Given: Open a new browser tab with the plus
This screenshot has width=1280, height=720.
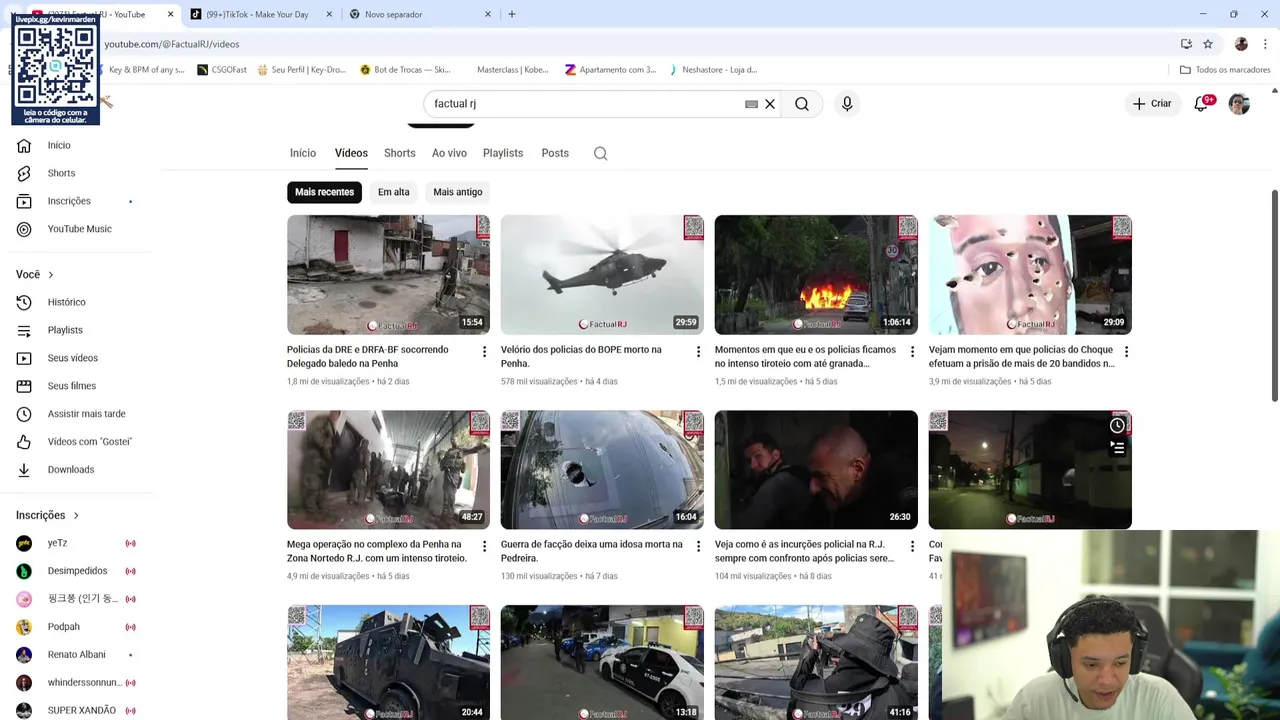Looking at the screenshot, I should point(512,14).
